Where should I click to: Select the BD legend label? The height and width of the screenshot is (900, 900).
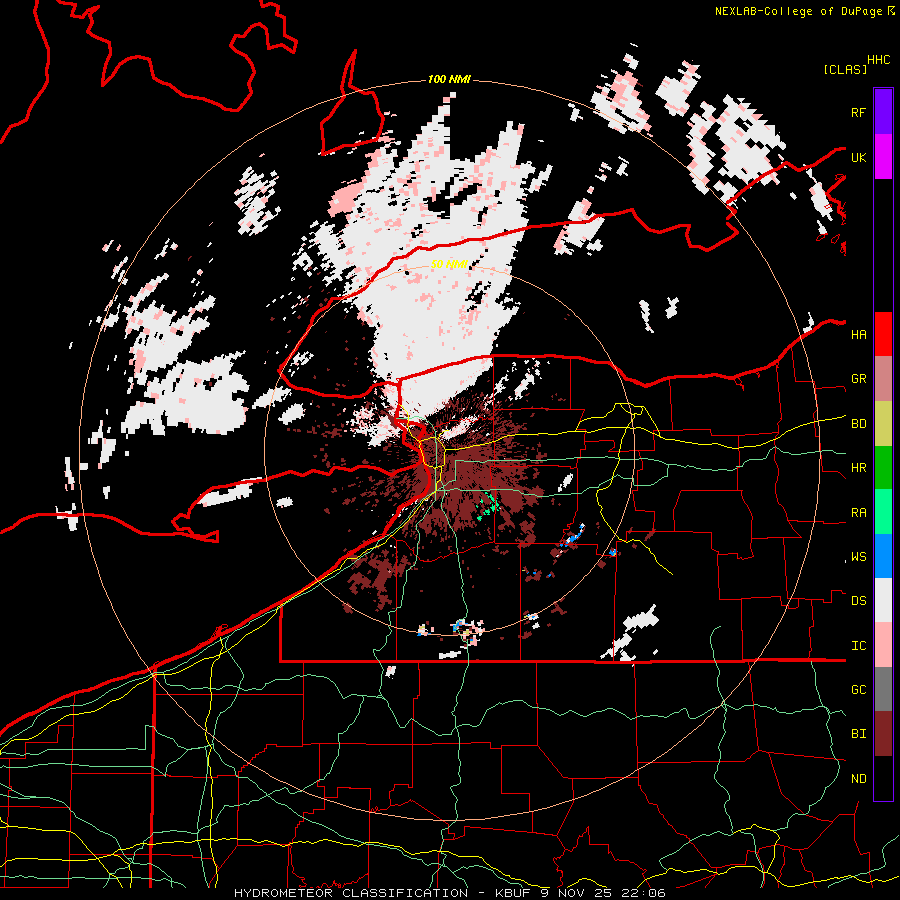coord(858,424)
